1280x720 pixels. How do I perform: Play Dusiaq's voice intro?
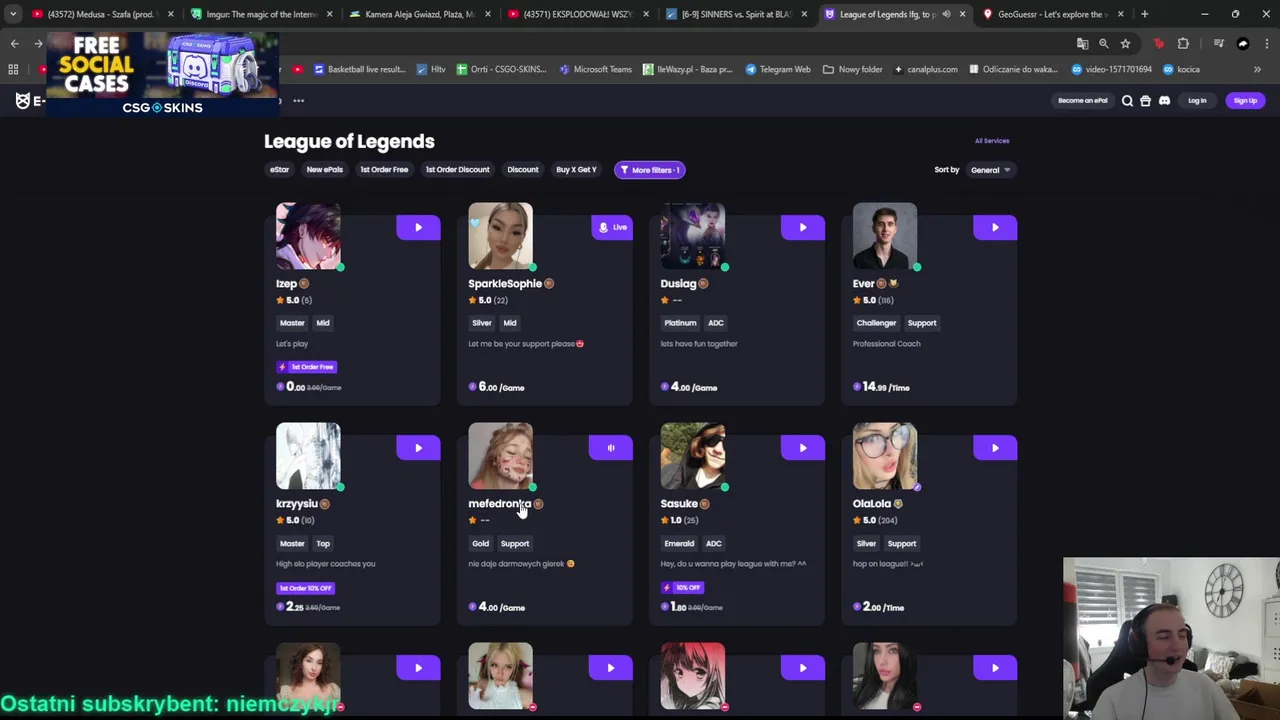click(x=802, y=228)
